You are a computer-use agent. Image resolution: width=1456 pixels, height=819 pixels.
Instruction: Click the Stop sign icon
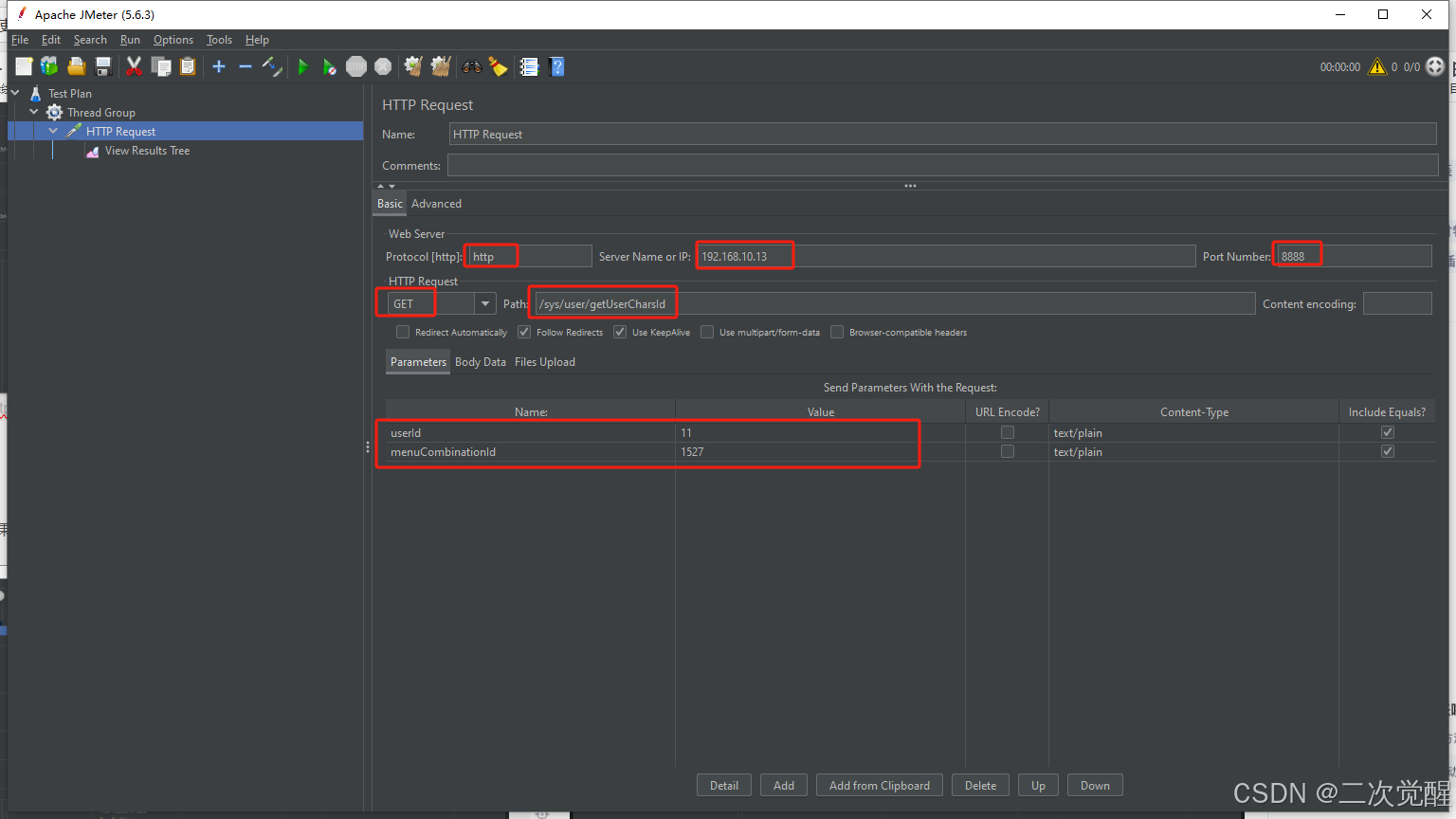click(356, 66)
